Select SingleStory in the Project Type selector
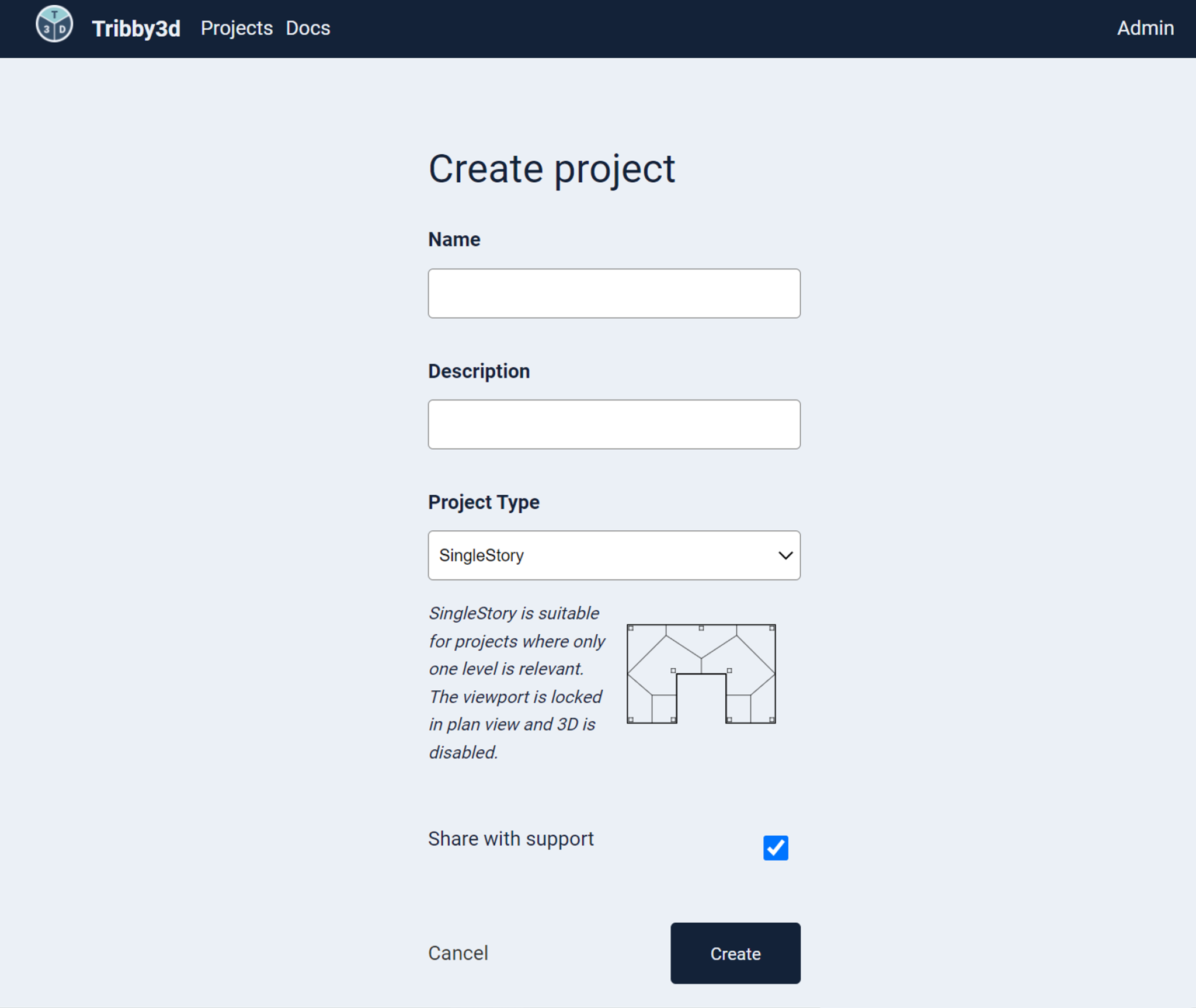 (x=614, y=555)
